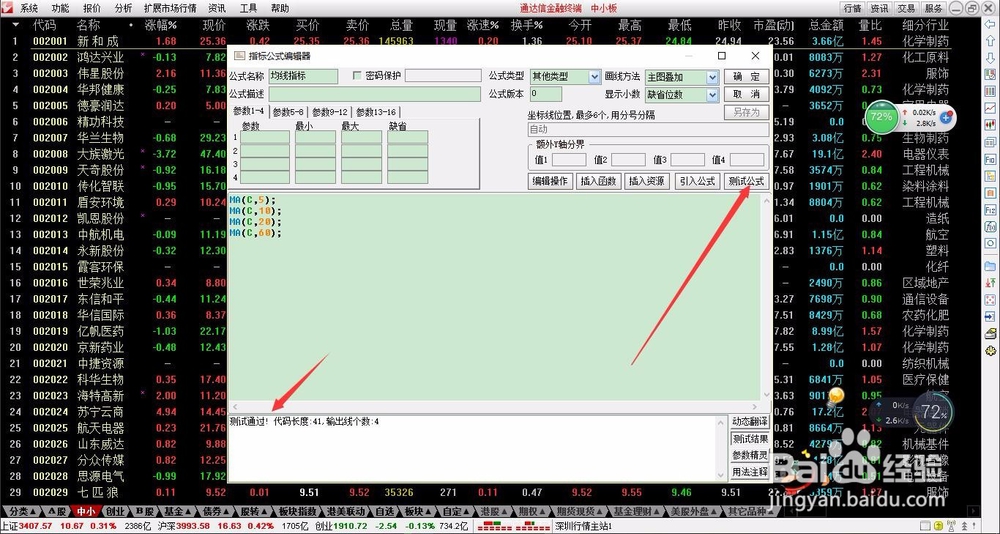
Task: Select the 002029 七匹狼 stock row
Action: click(474, 493)
